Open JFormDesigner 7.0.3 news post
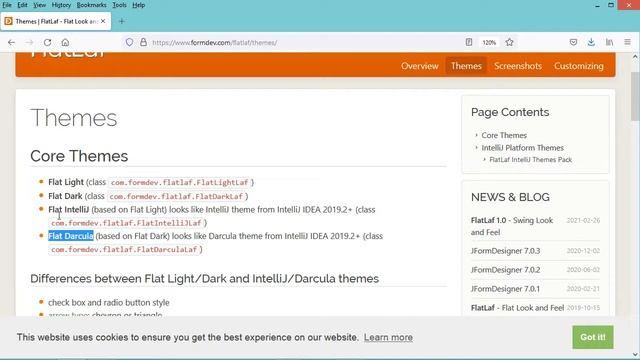Viewport: 640px width, 360px height. 505,251
